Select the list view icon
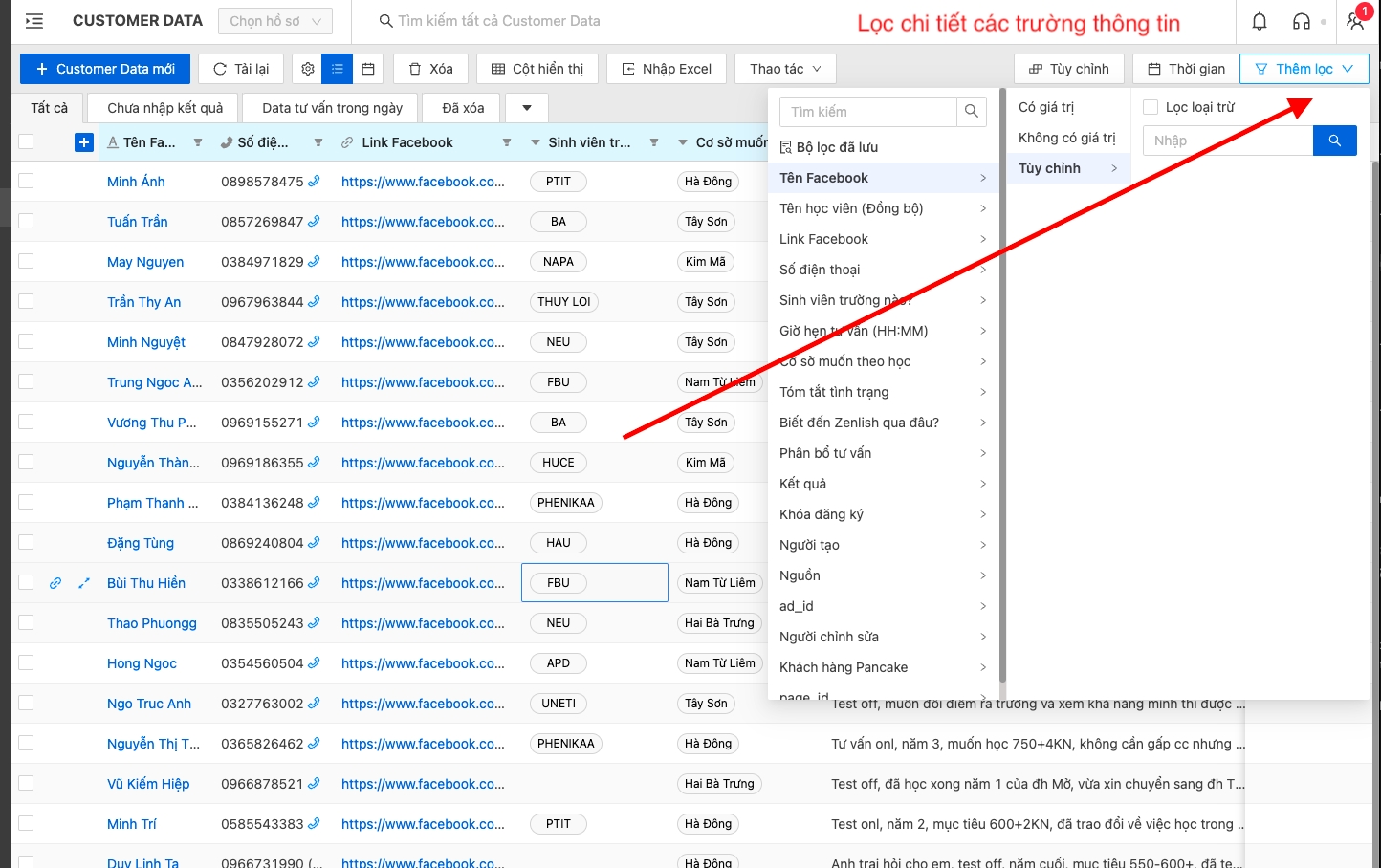Screen dimensions: 1381x868 coord(338,69)
